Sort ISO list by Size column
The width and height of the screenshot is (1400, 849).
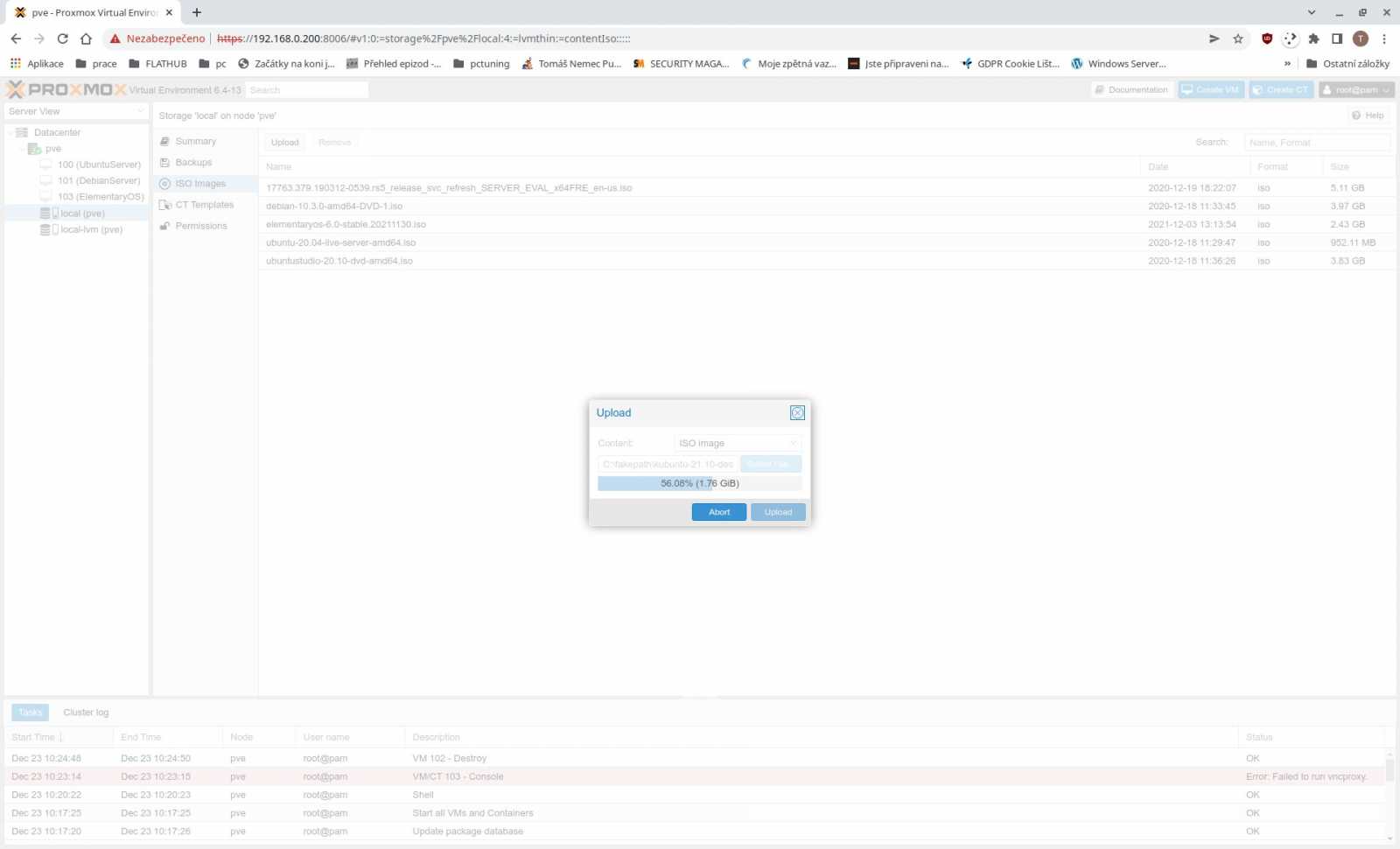(x=1358, y=166)
